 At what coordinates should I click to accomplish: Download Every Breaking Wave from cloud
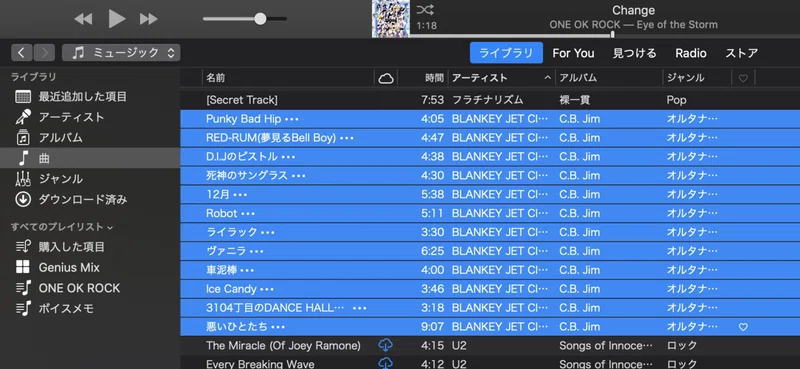click(x=386, y=364)
